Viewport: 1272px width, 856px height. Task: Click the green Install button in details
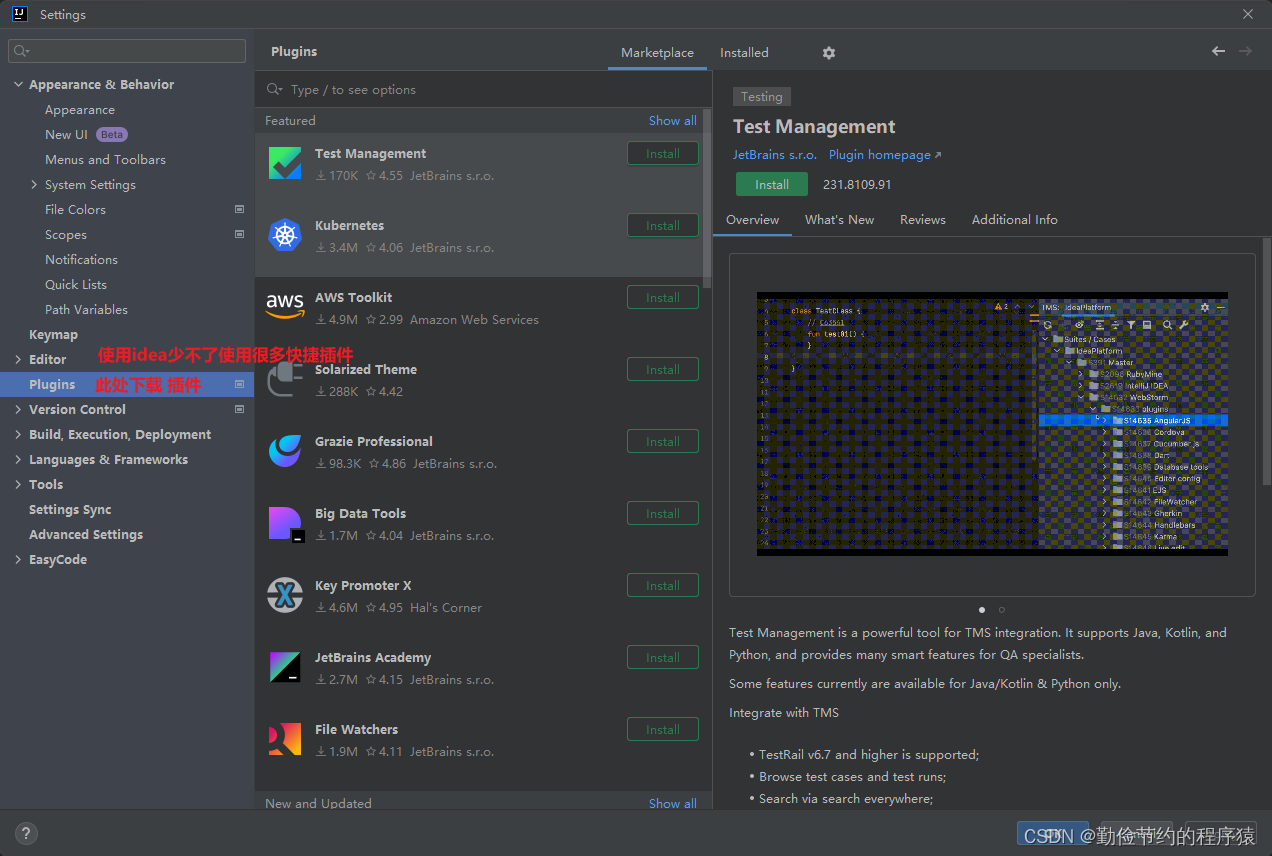772,185
